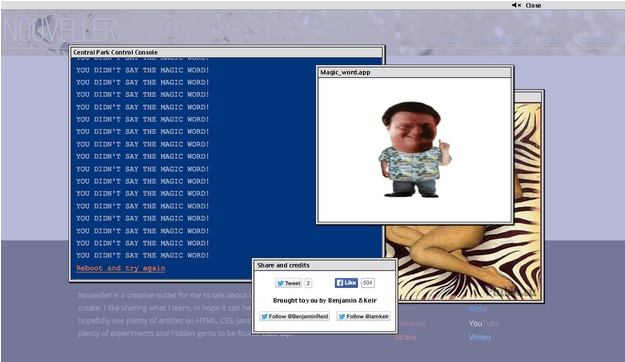Follow @iamkeir on Twitter

click(x=364, y=316)
